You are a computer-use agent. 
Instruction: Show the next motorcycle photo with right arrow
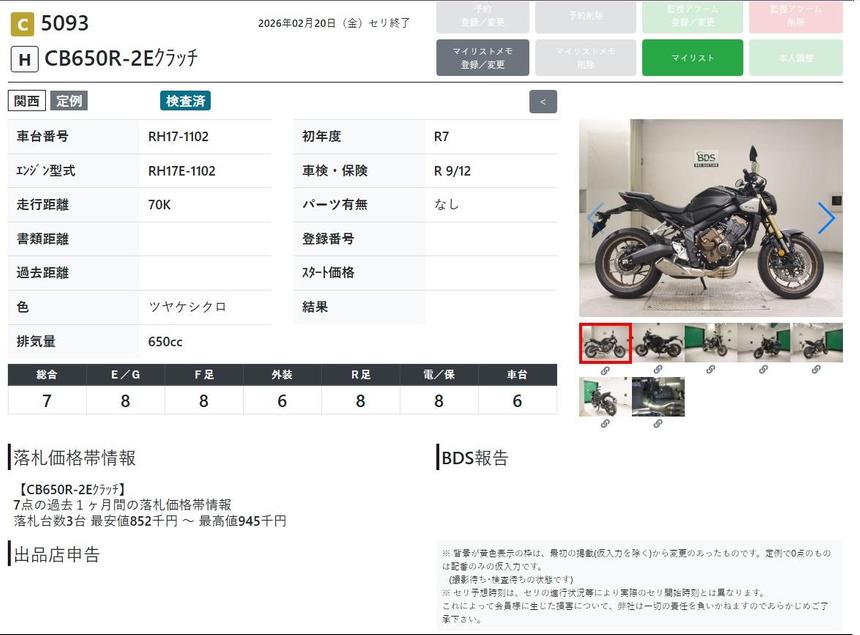pyautogui.click(x=826, y=218)
